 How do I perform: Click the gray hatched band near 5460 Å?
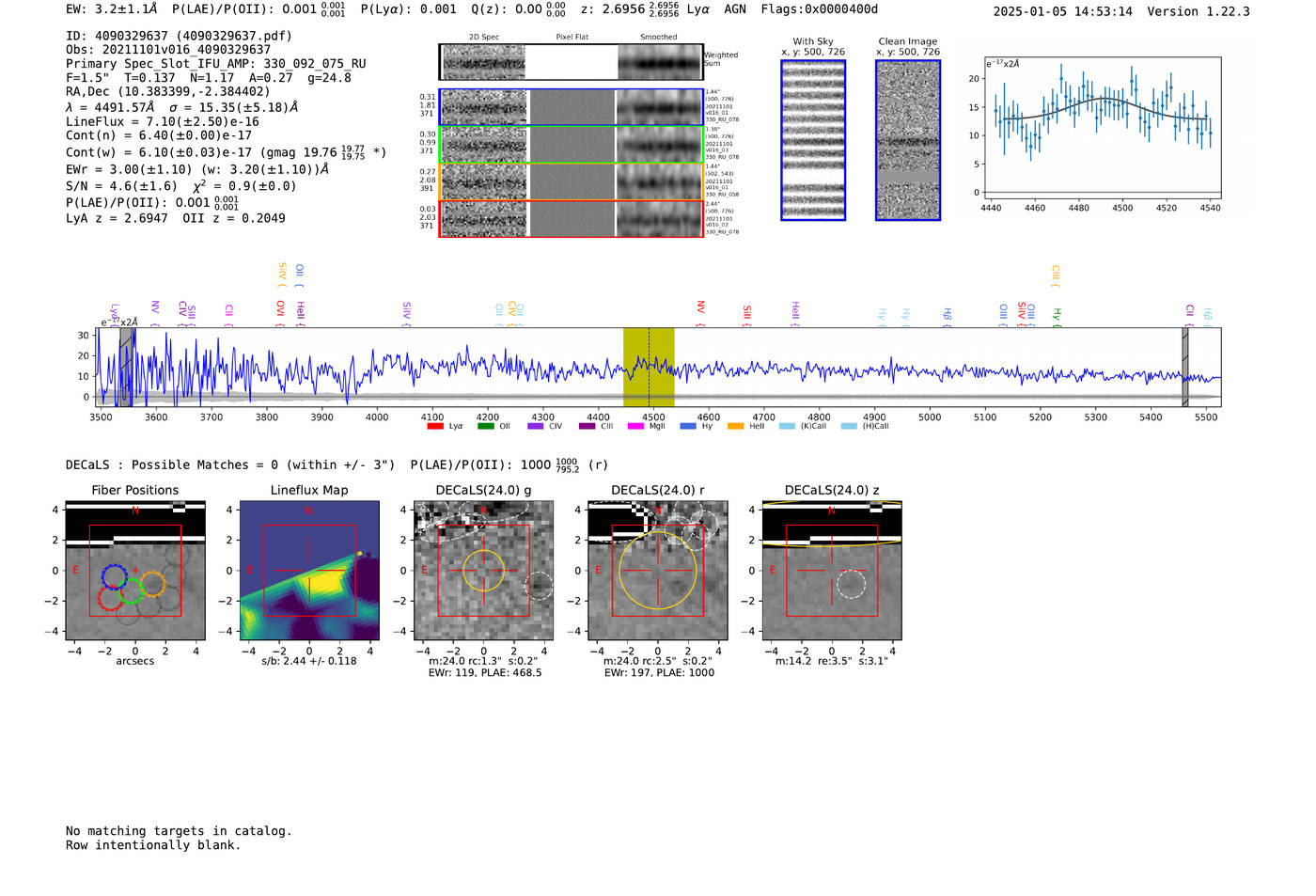[1185, 367]
